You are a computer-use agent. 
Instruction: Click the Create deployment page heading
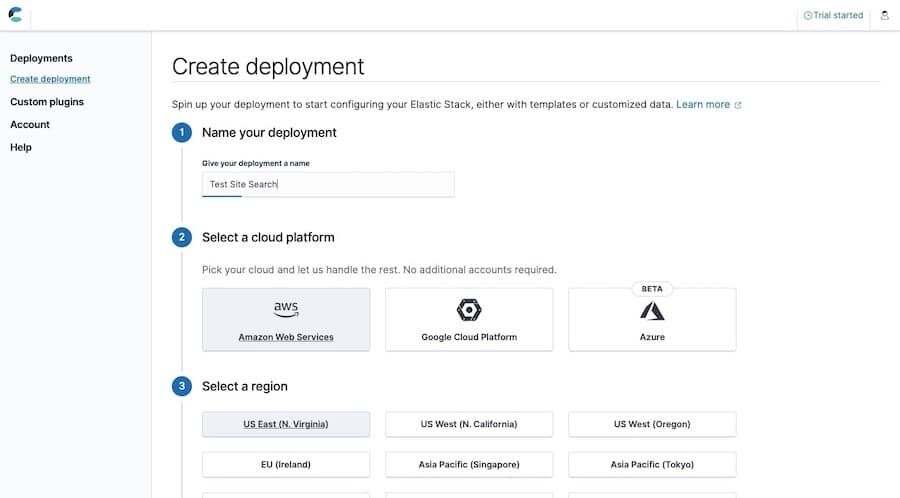click(268, 67)
